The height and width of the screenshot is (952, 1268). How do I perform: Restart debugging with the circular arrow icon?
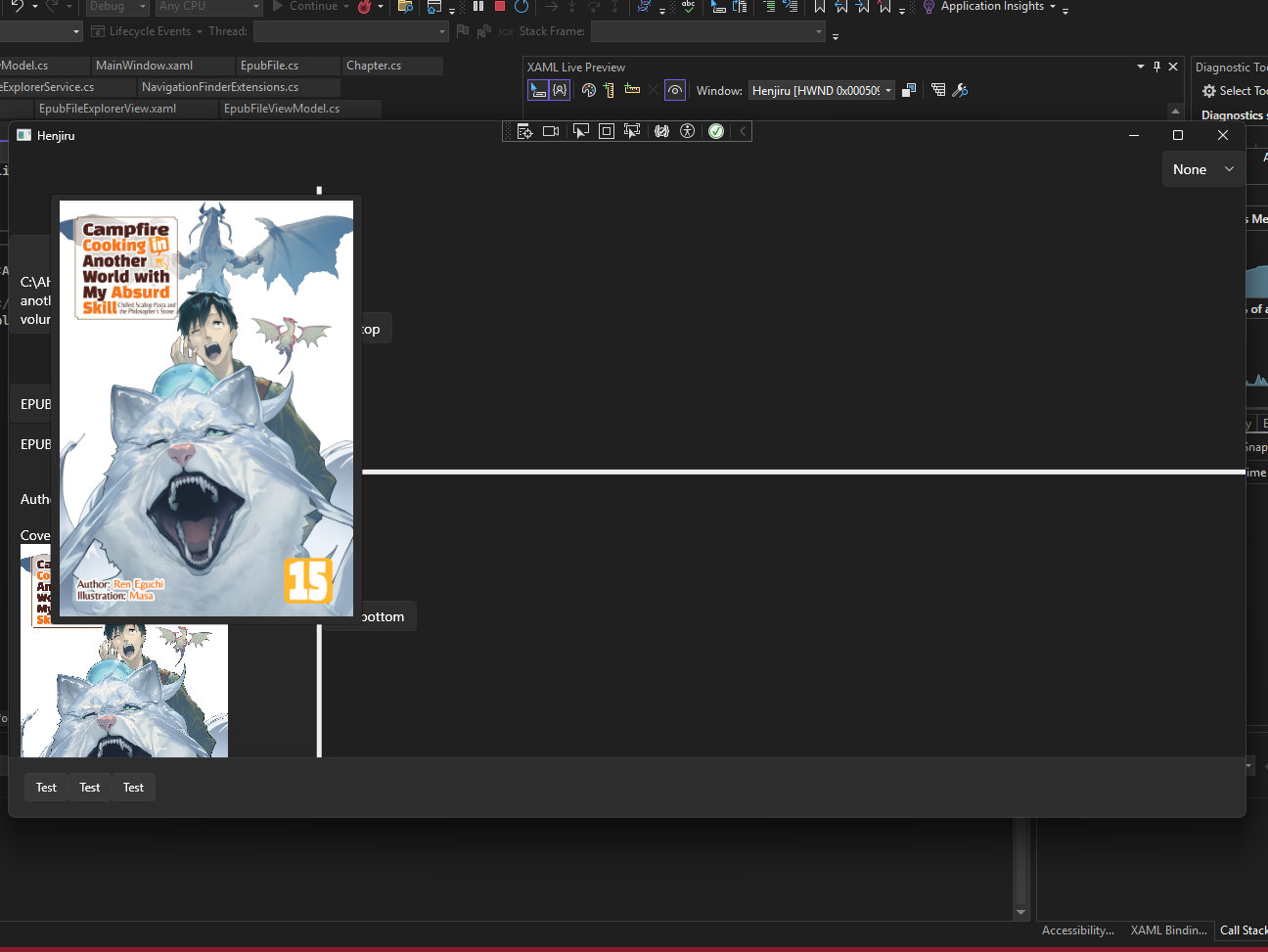[x=521, y=6]
